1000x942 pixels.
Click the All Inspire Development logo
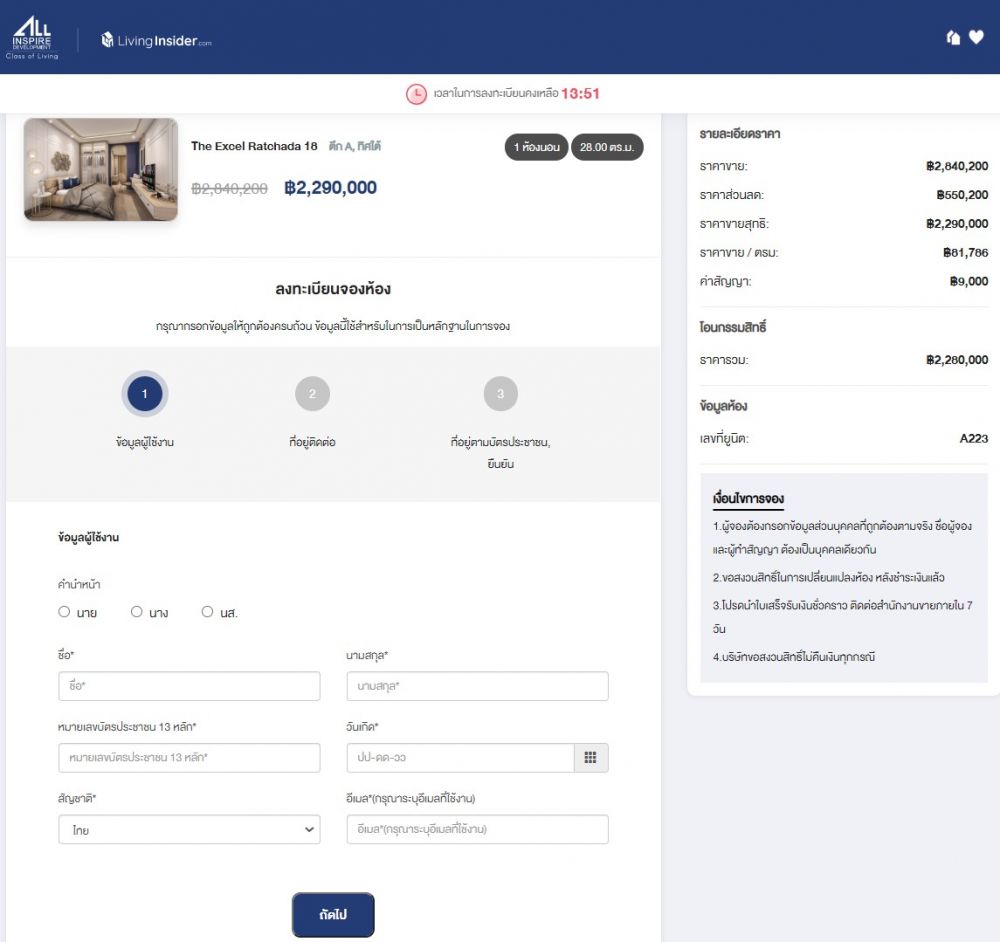tap(33, 38)
